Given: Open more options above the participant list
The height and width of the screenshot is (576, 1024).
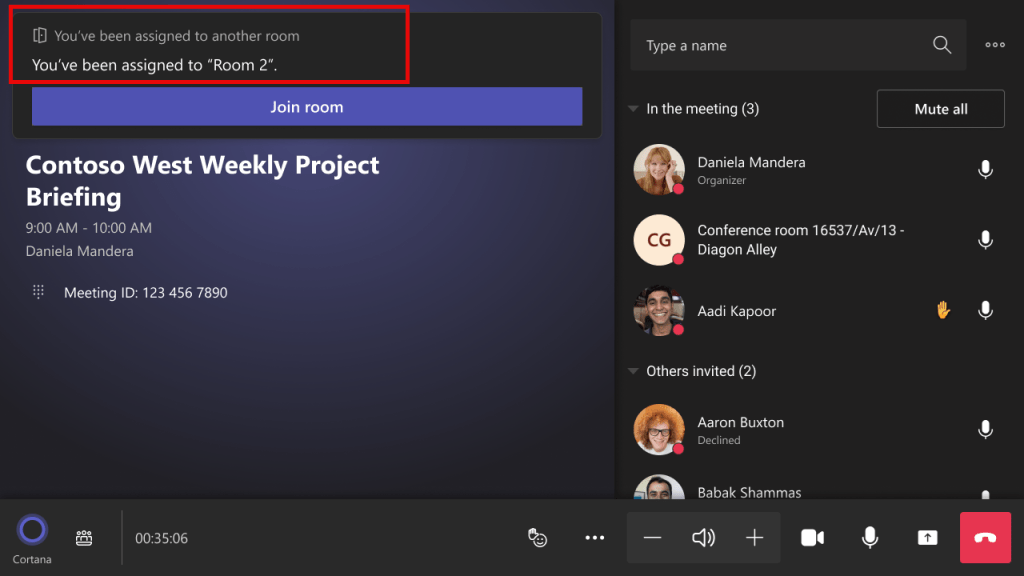Looking at the screenshot, I should click(995, 45).
